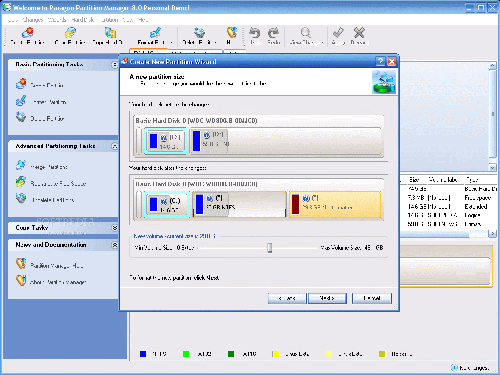Open the Wizards menu
Image resolution: width=500 pixels, height=375 pixels.
pyautogui.click(x=57, y=20)
